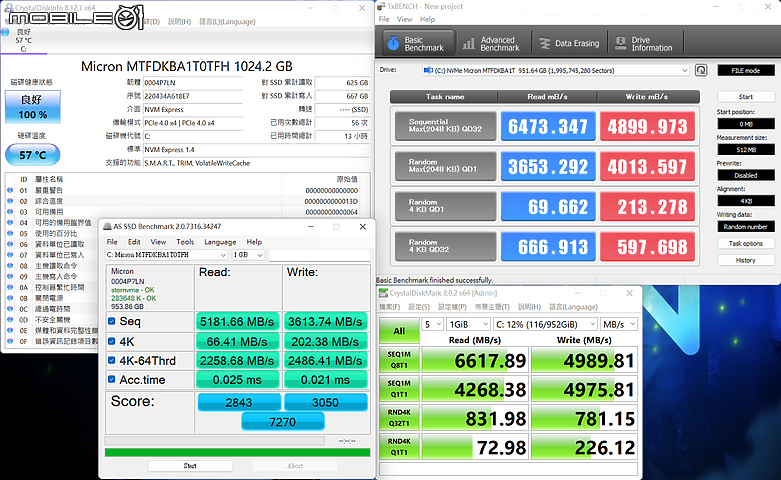
Task: Open the C: 12% drive dropdown in CrystalDiskMark
Action: 545,324
